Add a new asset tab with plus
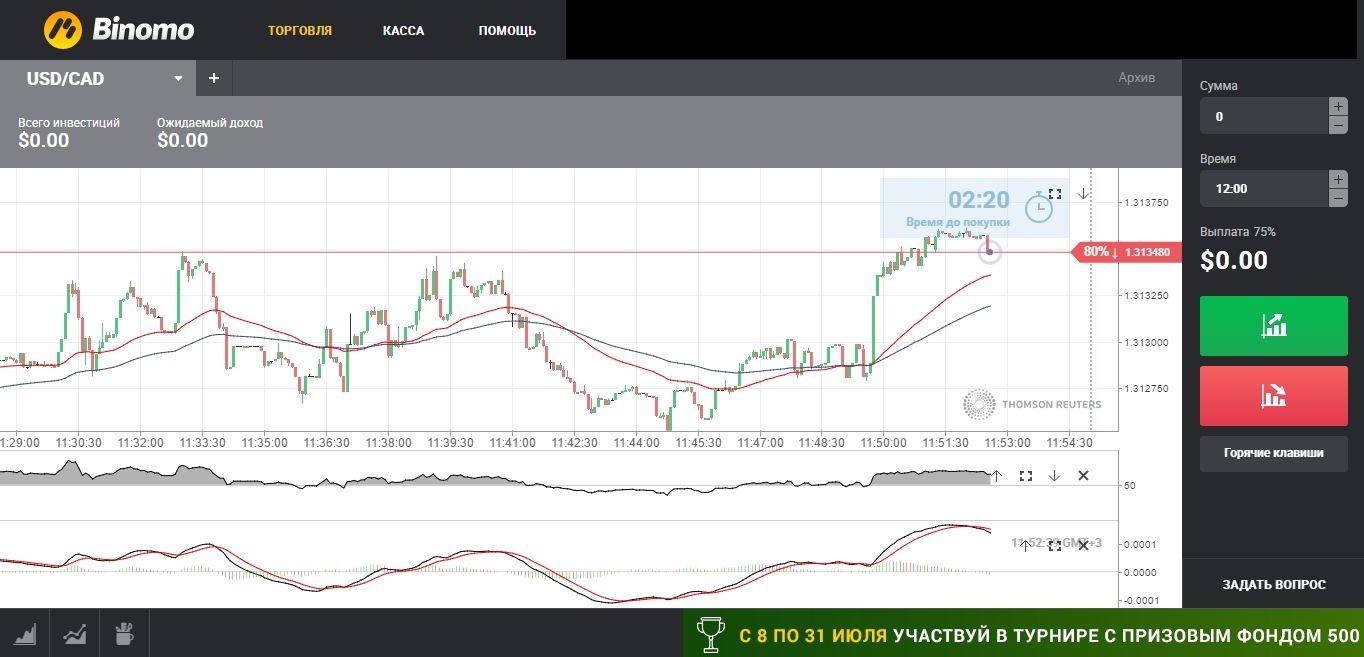Screen dimensions: 1364x657 point(214,78)
